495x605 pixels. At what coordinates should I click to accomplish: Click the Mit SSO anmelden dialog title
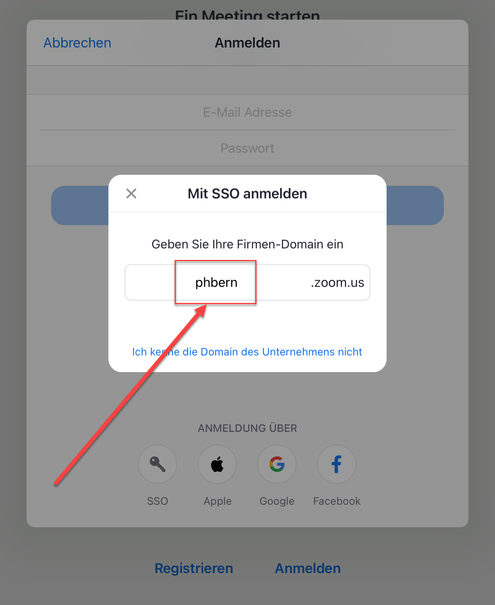tap(247, 193)
